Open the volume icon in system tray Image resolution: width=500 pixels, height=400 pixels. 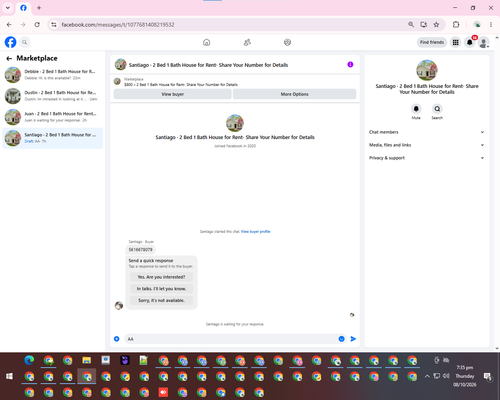tap(446, 376)
